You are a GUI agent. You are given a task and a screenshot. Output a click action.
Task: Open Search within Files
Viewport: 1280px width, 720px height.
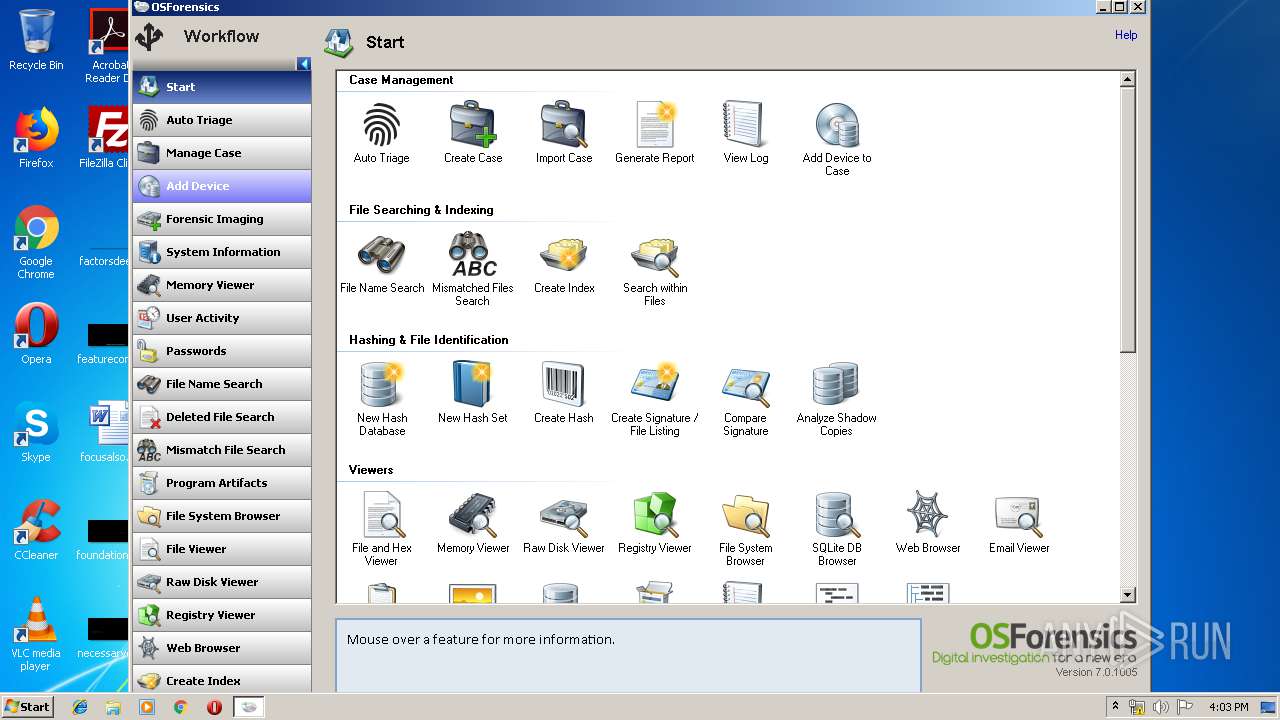[x=655, y=256]
